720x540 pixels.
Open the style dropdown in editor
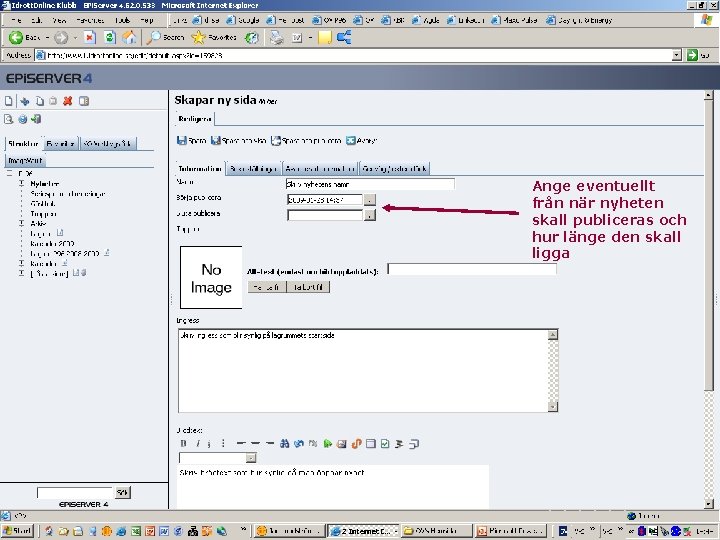251,458
